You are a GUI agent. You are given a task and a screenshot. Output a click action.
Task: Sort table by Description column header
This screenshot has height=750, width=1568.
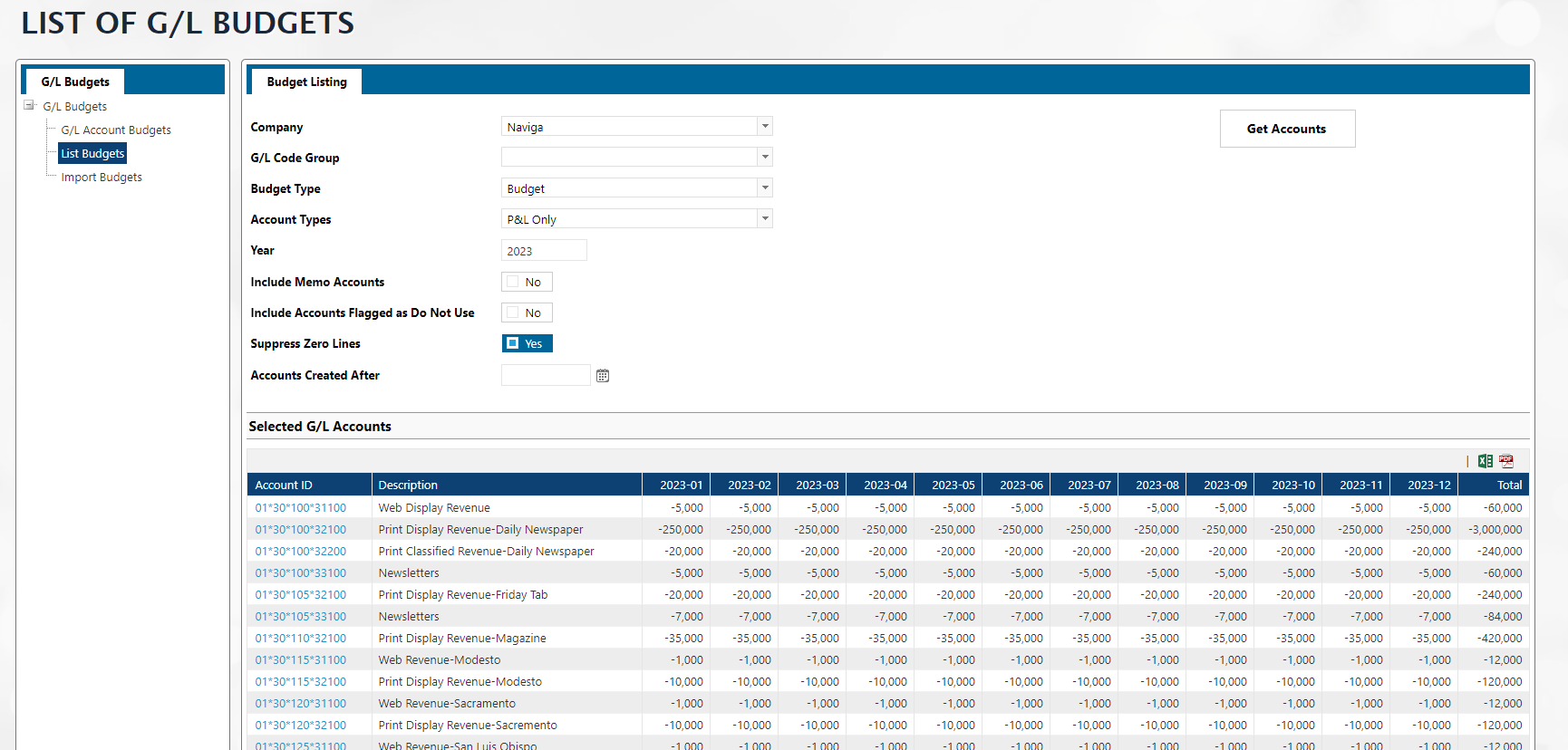tap(408, 486)
